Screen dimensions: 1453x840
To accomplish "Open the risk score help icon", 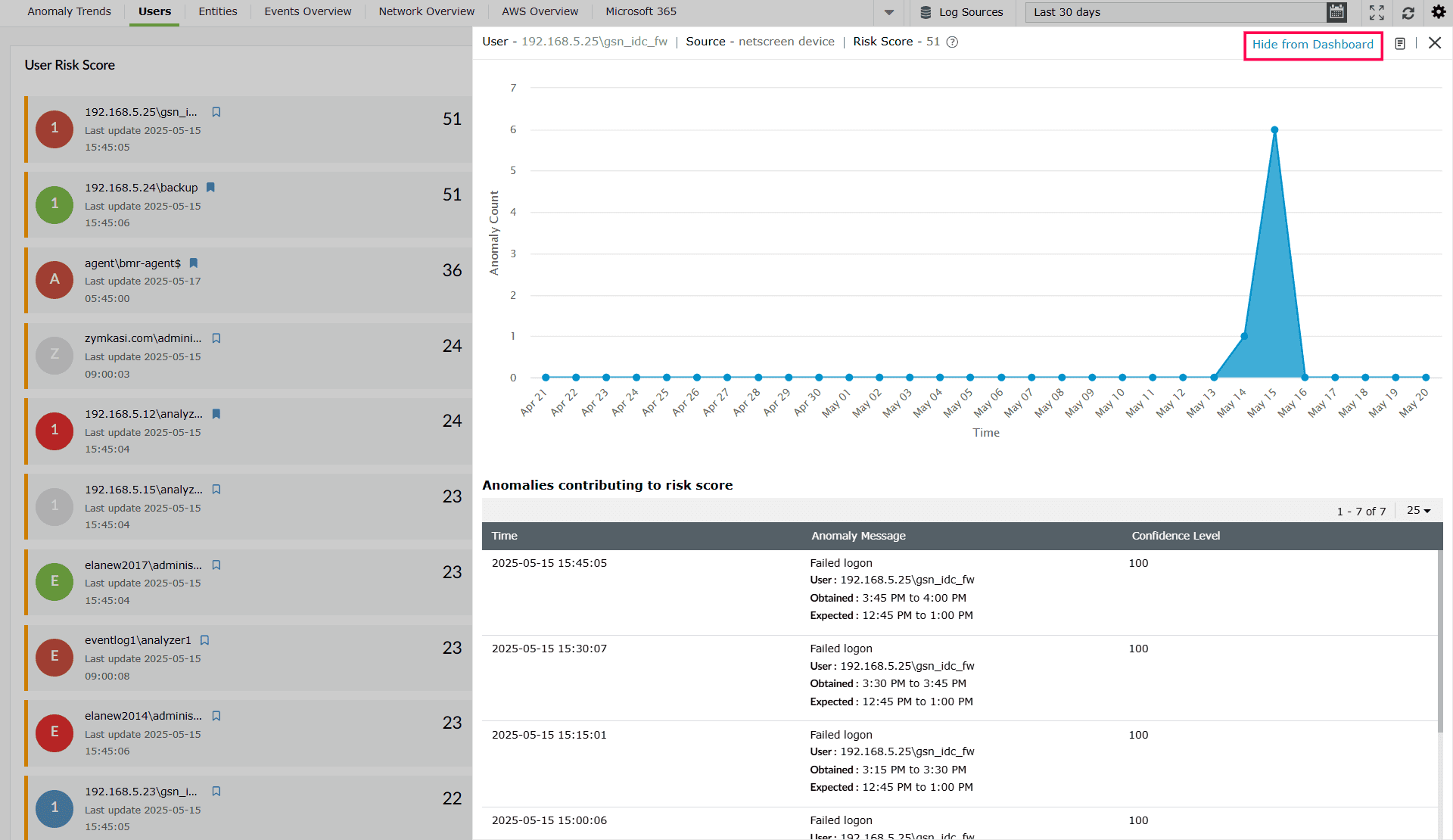I will tap(953, 42).
